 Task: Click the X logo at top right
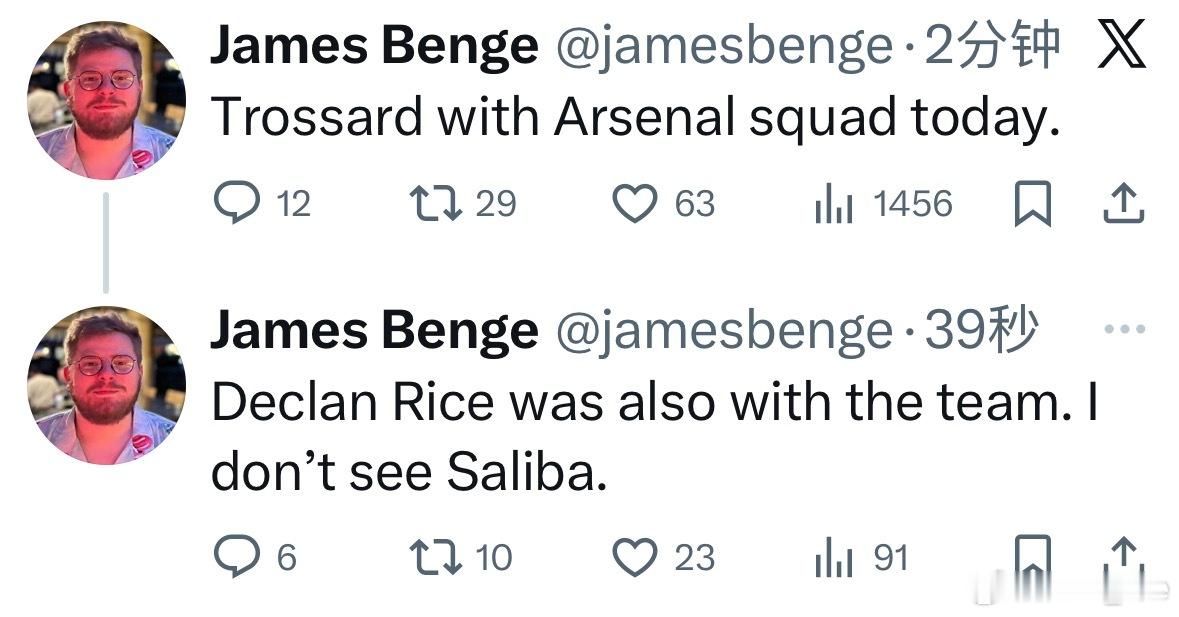click(x=1121, y=47)
